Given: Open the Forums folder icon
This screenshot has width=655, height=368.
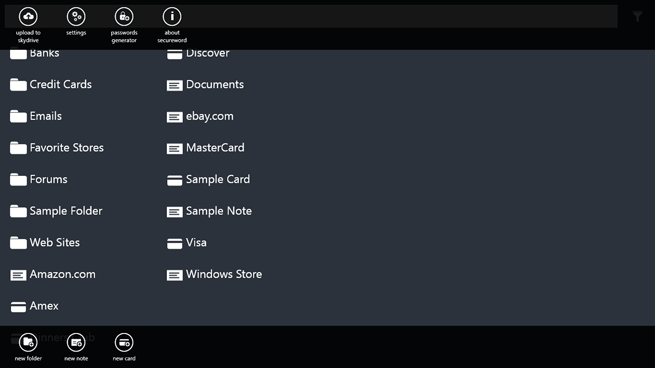Looking at the screenshot, I should click(18, 180).
